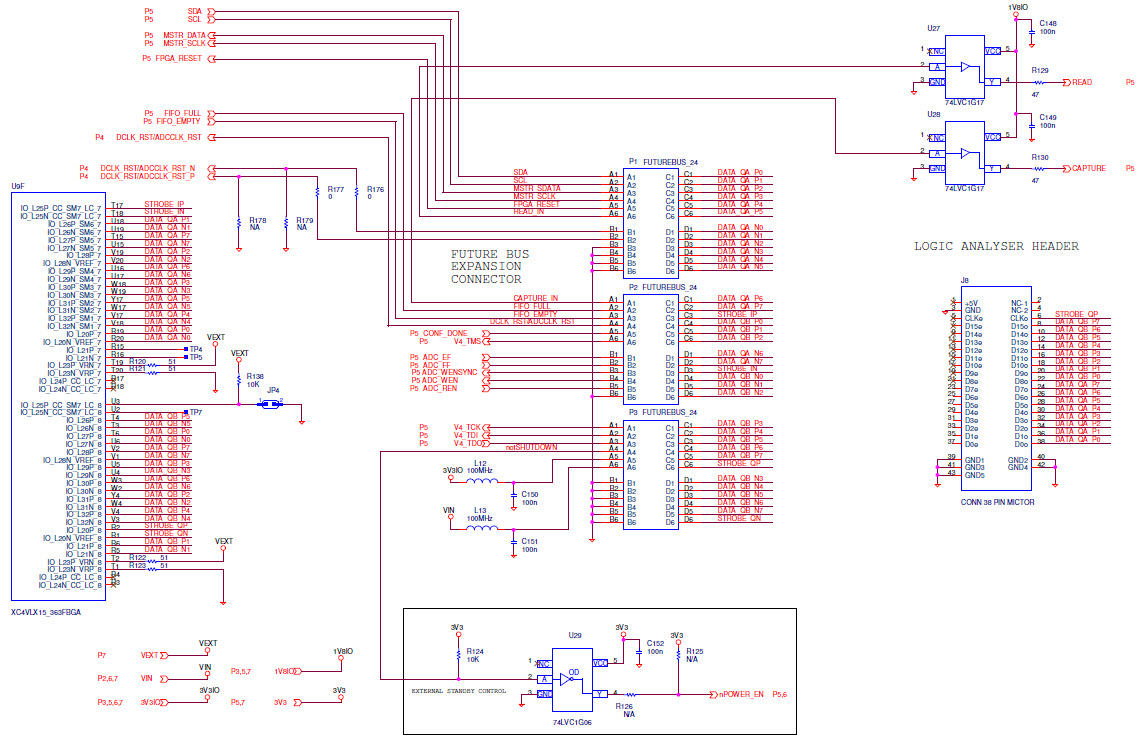The width and height of the screenshot is (1141, 740).
Task: Select the U28 buffer driving CAPTURE
Action: click(966, 152)
